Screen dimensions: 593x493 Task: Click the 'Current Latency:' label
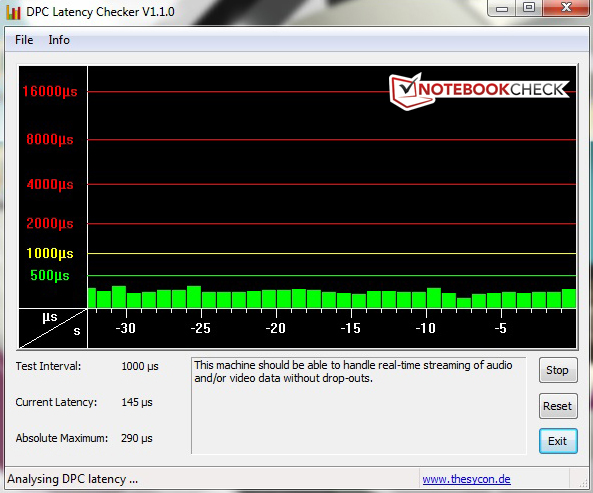56,402
